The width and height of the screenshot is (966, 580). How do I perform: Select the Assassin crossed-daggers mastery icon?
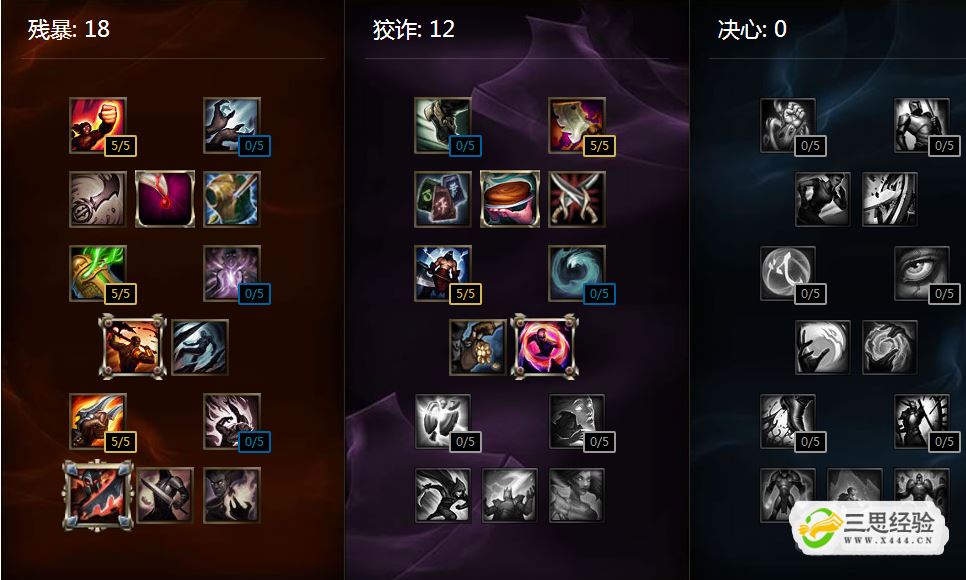[x=577, y=199]
